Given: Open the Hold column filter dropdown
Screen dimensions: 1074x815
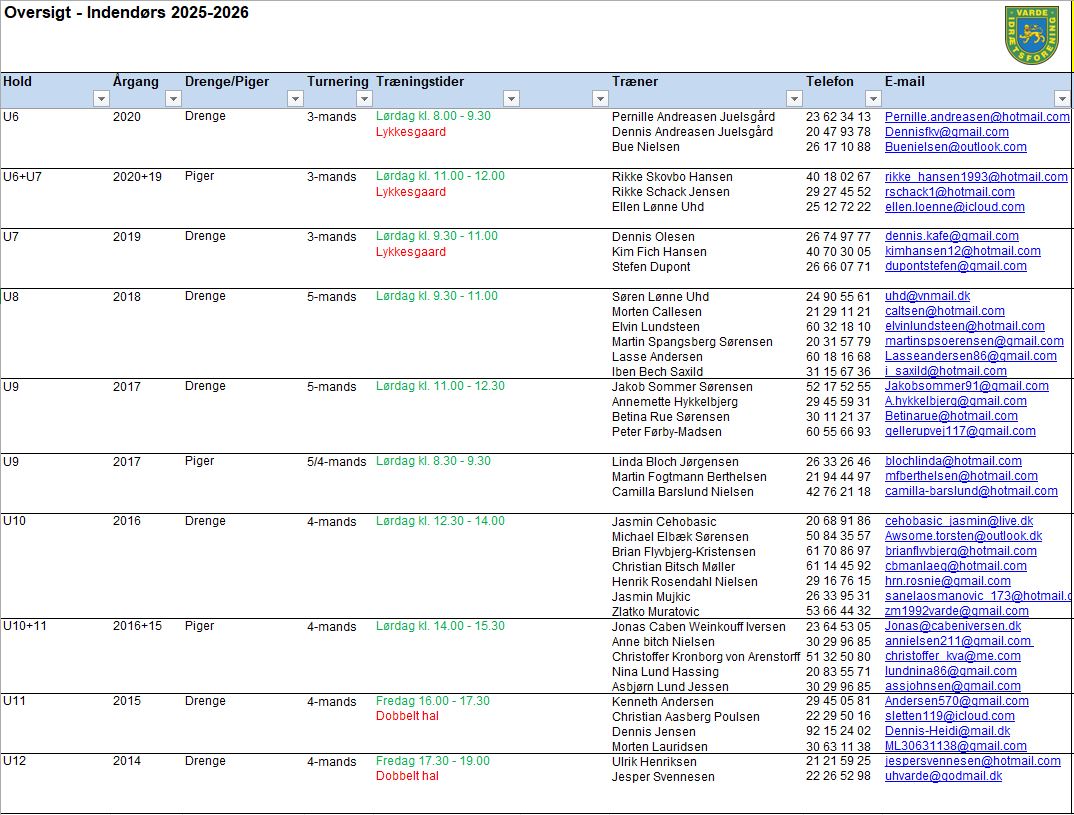Looking at the screenshot, I should click(100, 99).
